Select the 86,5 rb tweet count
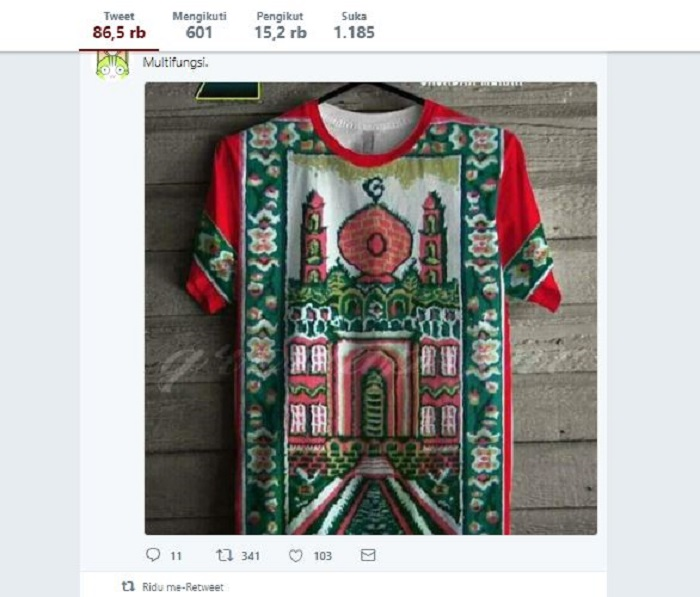700x597 pixels. pyautogui.click(x=119, y=33)
